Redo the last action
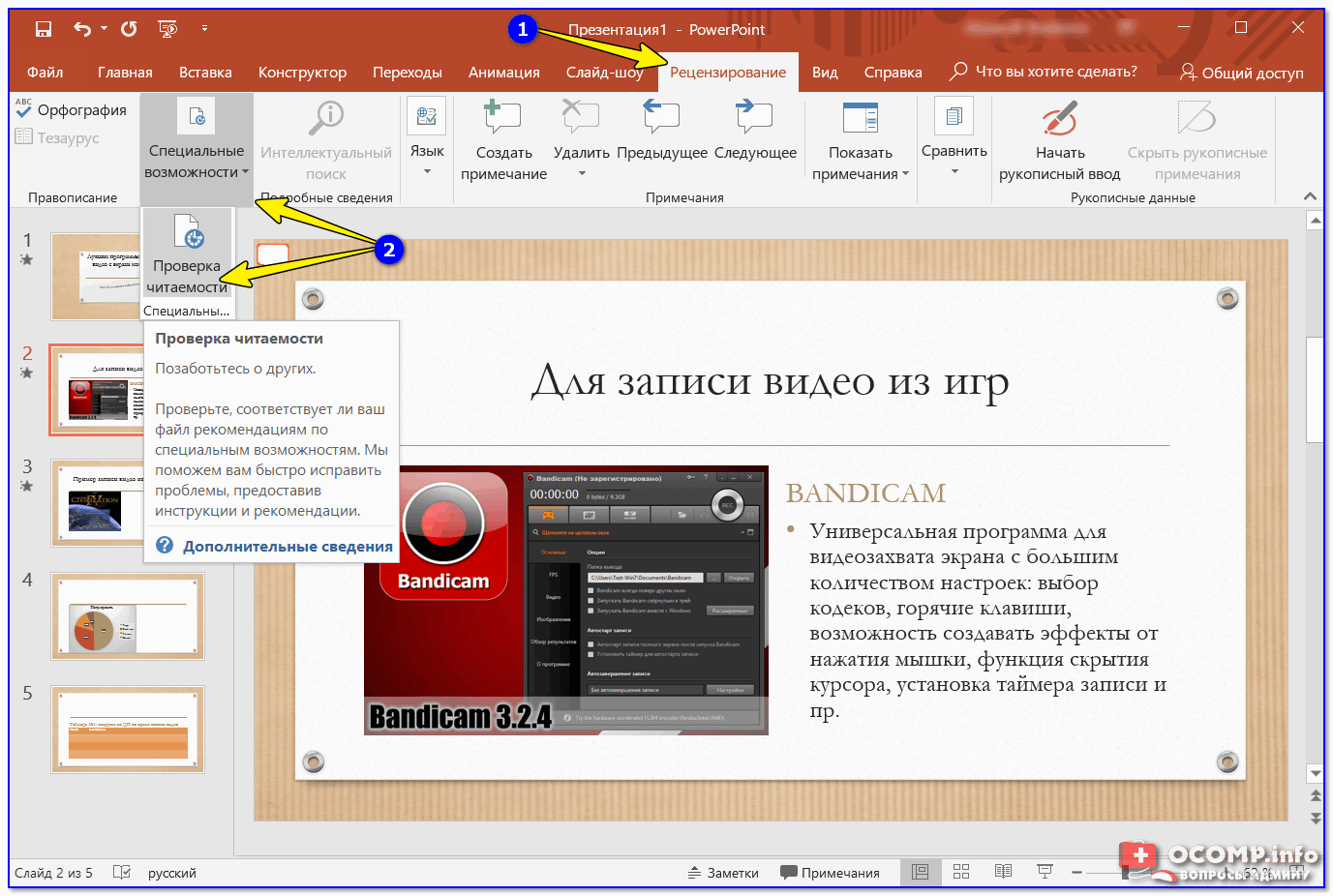The width and height of the screenshot is (1333, 896). pos(129,29)
